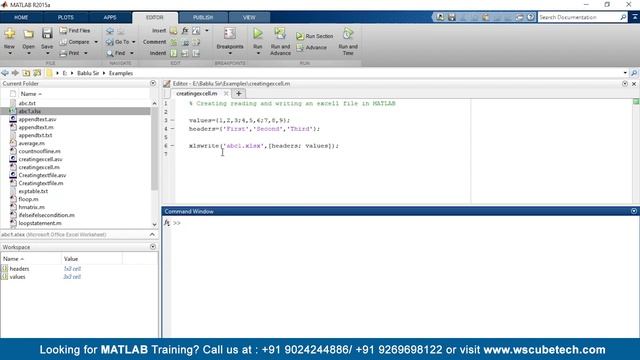
Task: Click the first Insert section icon
Action: 173,31
